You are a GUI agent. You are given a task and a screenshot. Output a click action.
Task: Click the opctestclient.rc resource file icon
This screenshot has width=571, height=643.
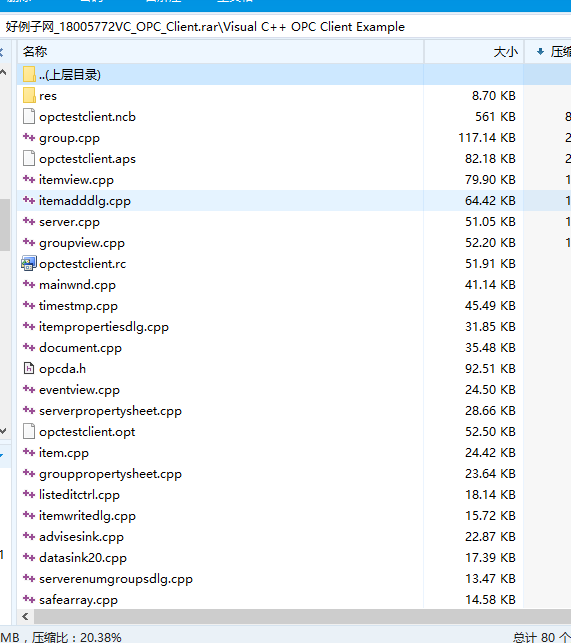pos(29,264)
